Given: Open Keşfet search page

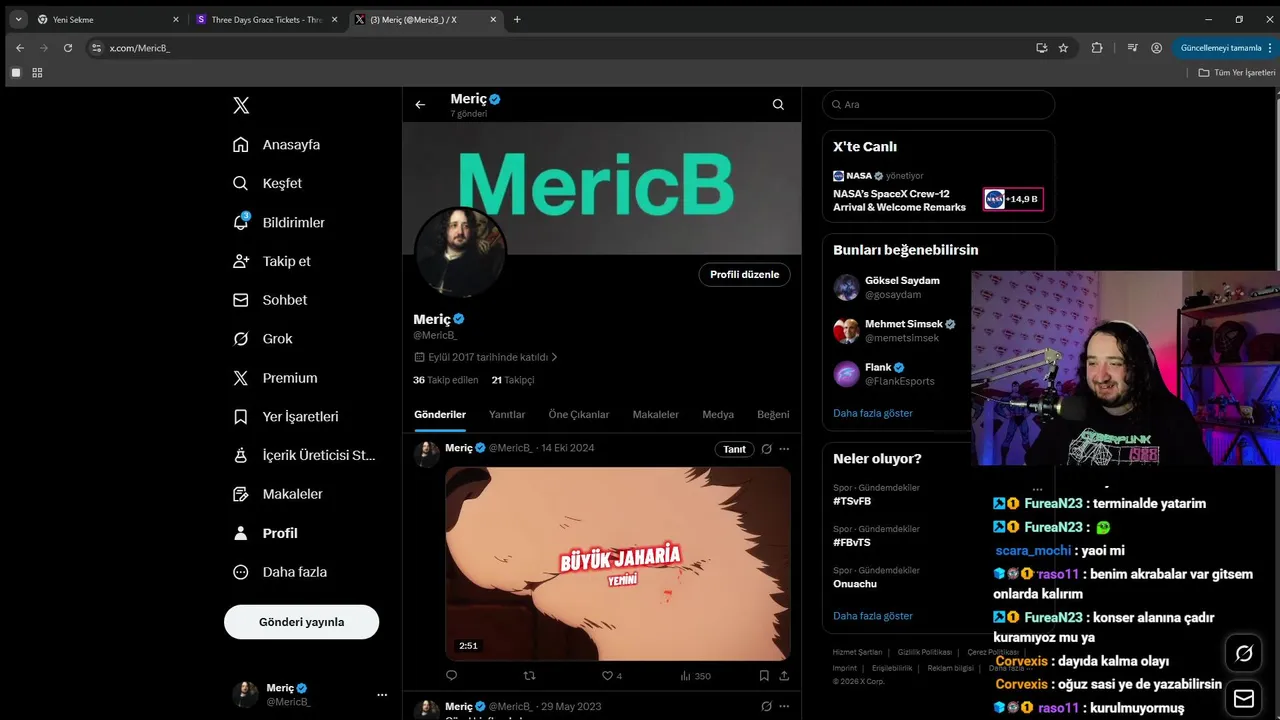Looking at the screenshot, I should tap(267, 183).
